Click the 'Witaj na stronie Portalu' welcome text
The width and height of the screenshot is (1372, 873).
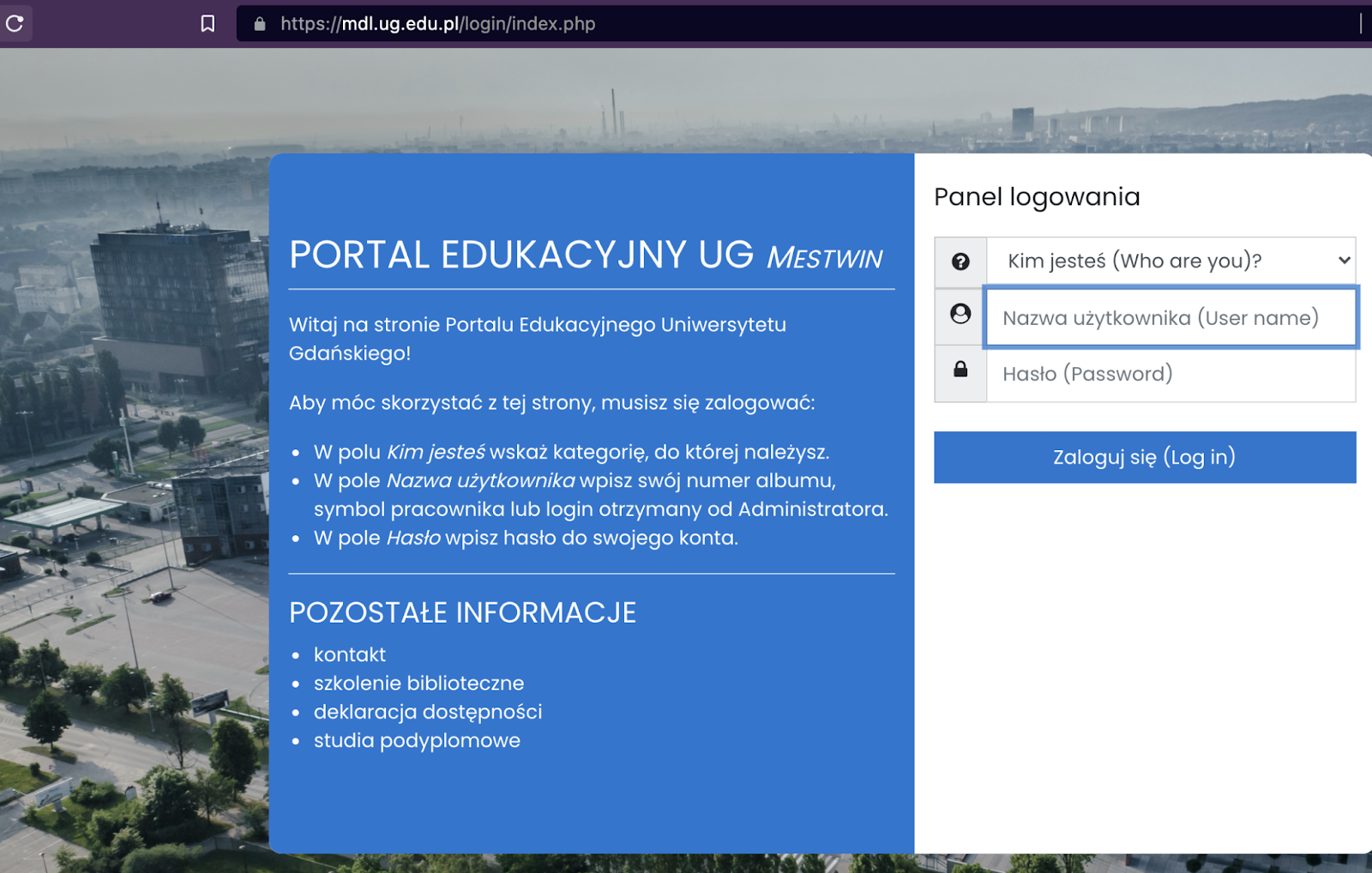pyautogui.click(x=538, y=339)
